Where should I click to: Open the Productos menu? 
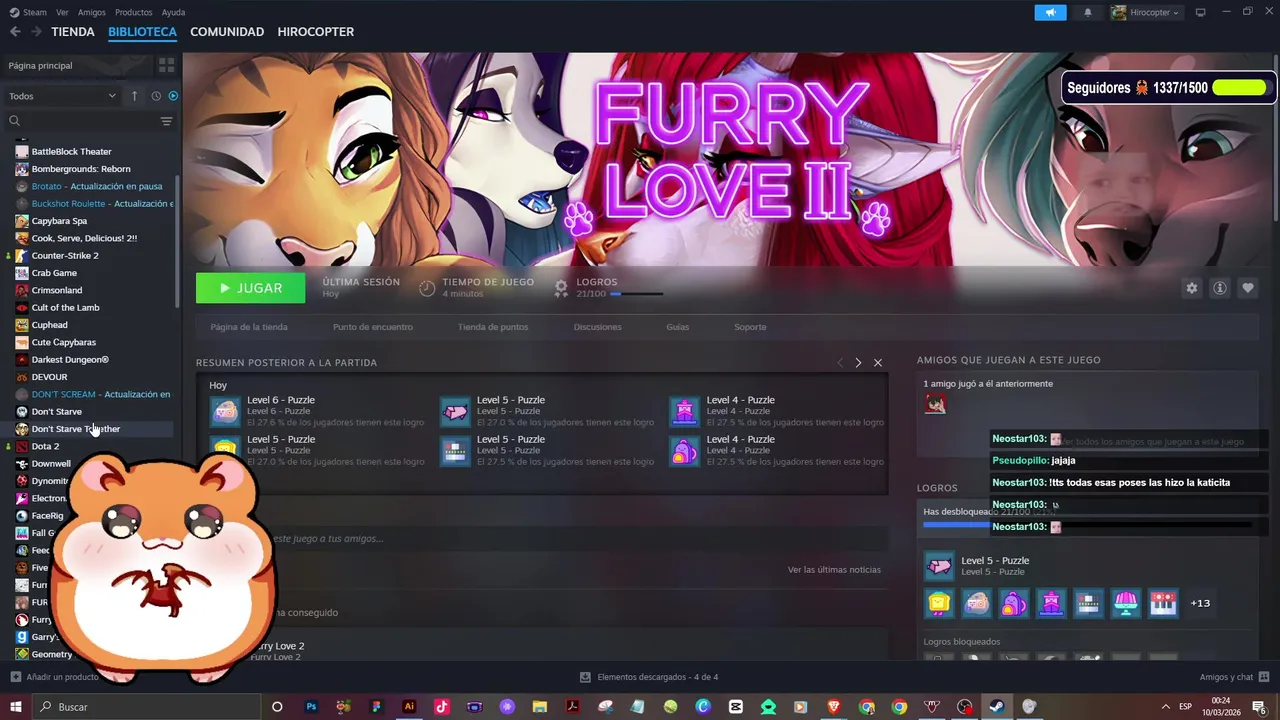(x=134, y=12)
